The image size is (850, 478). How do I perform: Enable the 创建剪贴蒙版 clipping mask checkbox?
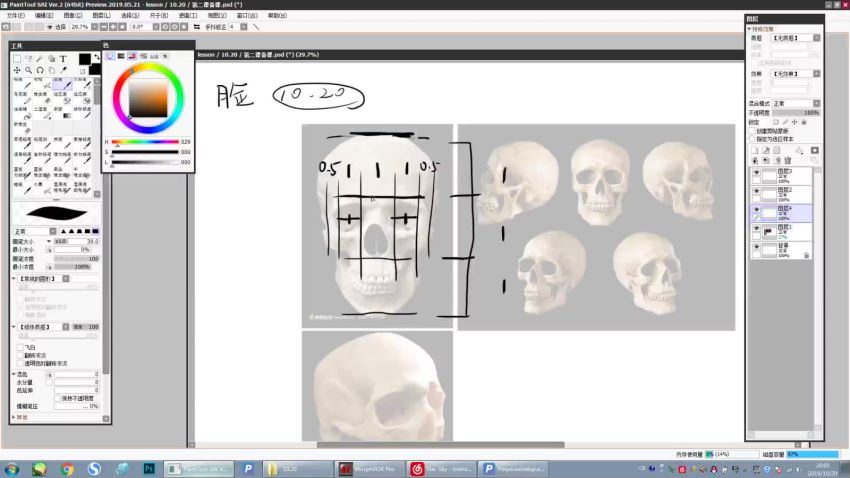[752, 131]
